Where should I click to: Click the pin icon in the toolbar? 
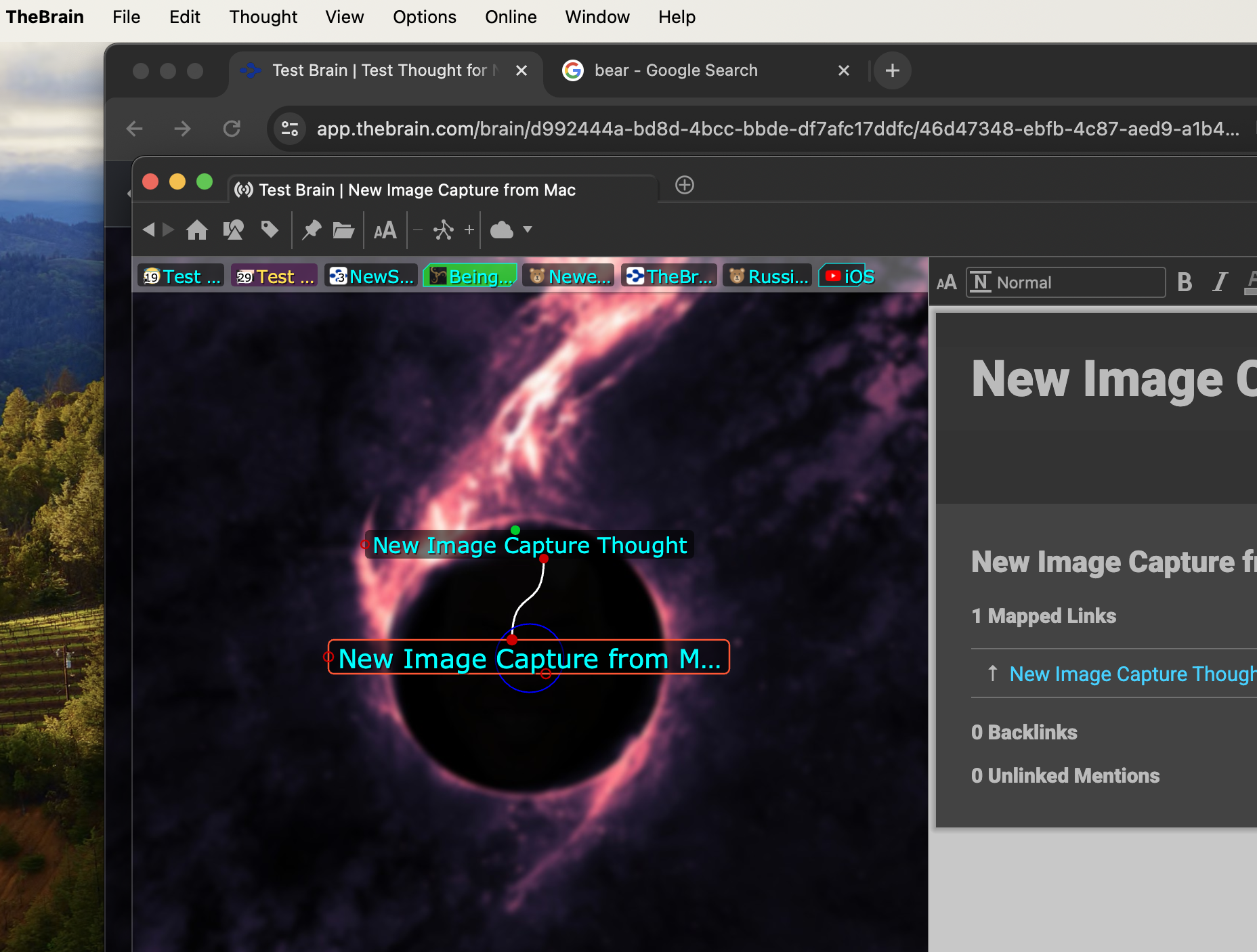tap(312, 230)
